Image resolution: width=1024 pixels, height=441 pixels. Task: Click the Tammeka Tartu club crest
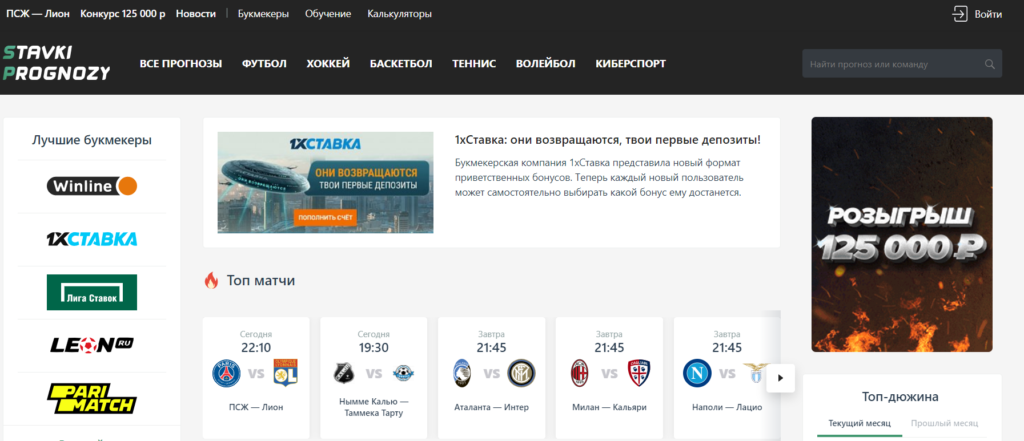click(x=403, y=373)
